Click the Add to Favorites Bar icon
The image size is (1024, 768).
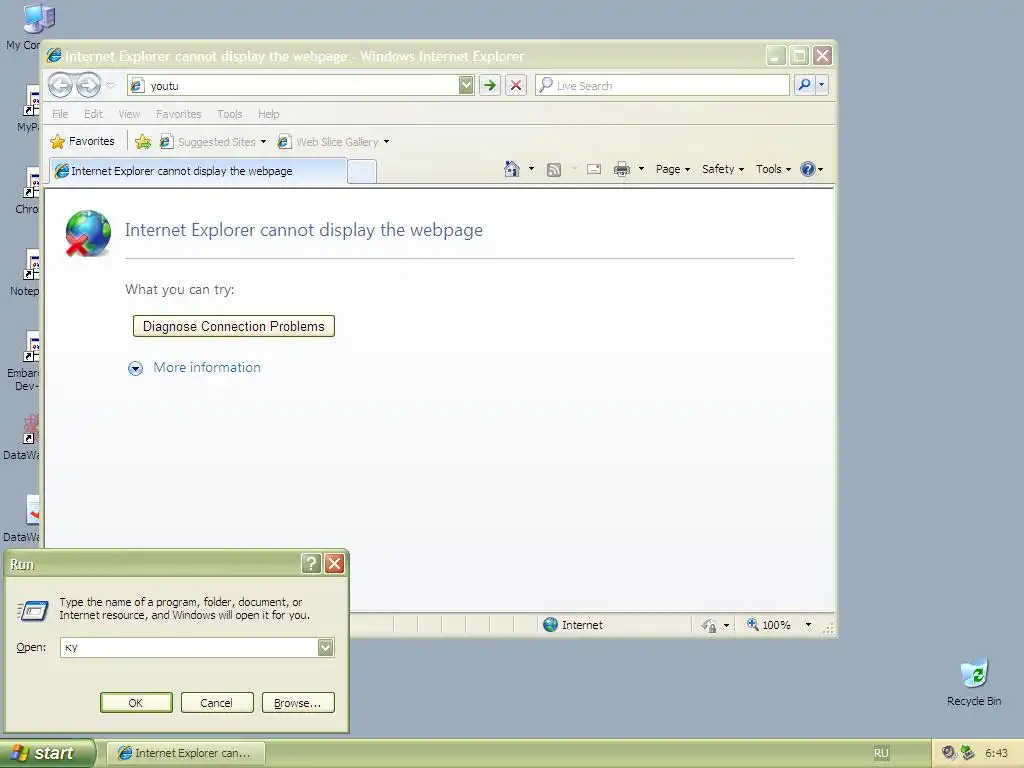[x=143, y=142]
